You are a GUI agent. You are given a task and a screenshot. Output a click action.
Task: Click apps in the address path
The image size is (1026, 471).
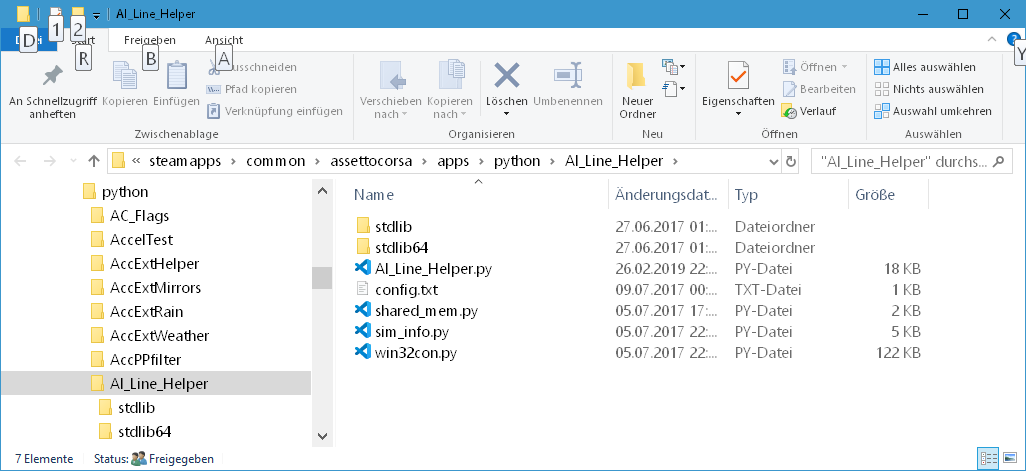coord(453,161)
